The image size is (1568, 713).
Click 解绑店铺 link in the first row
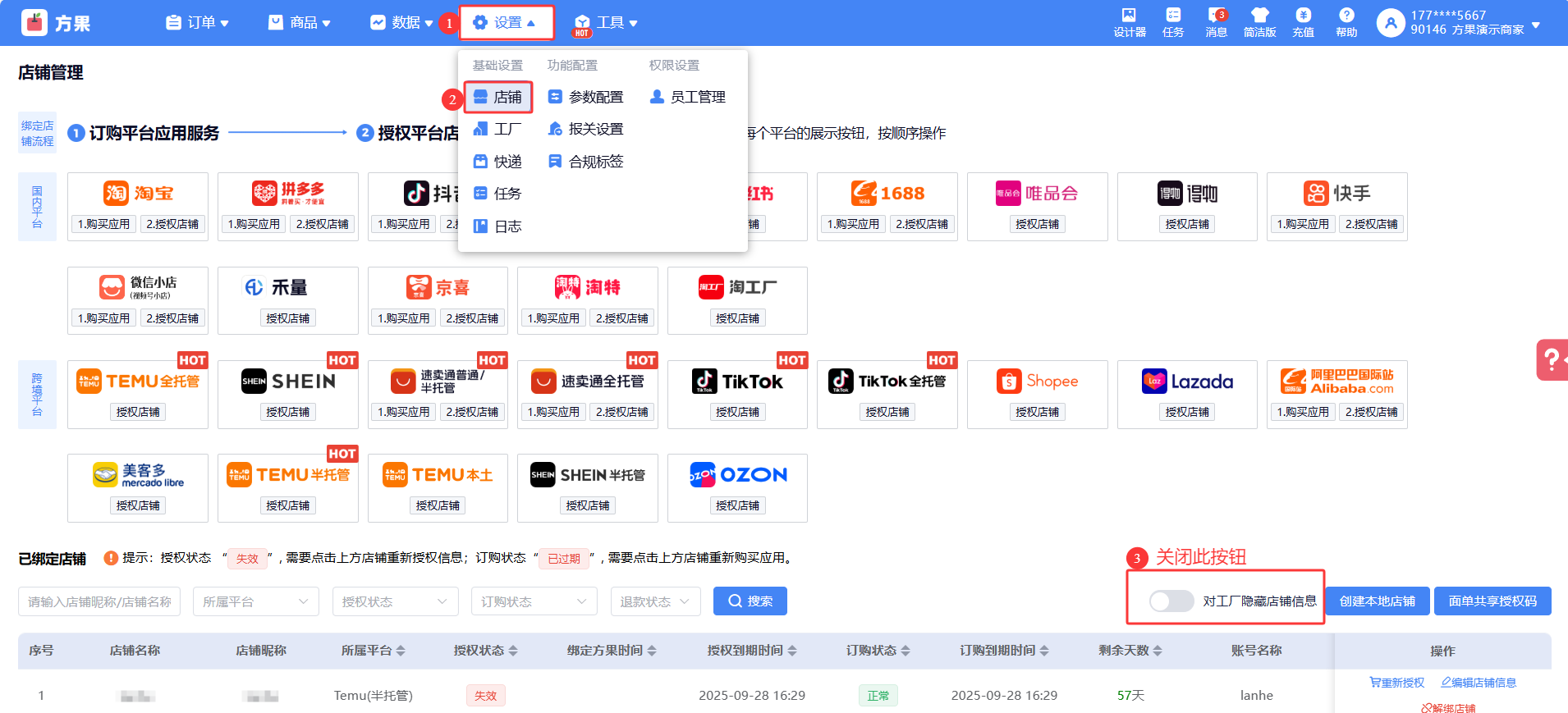(x=1448, y=708)
